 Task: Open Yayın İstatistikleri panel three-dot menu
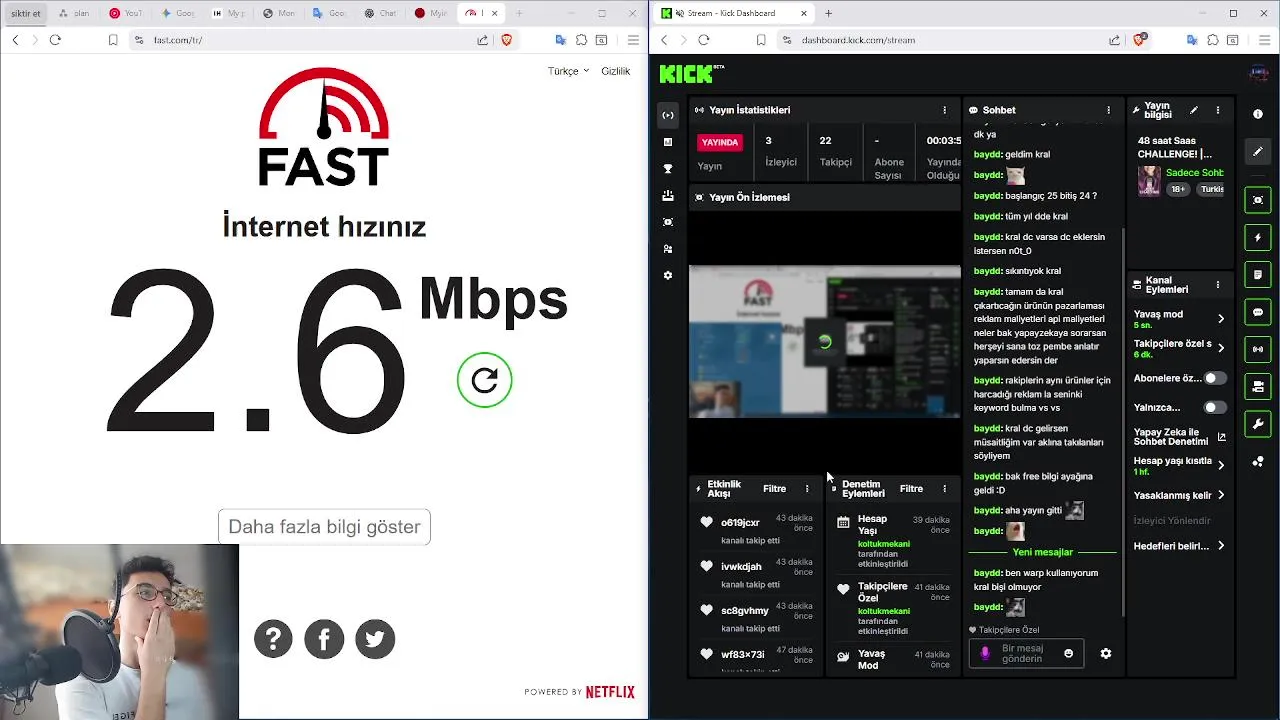(944, 110)
